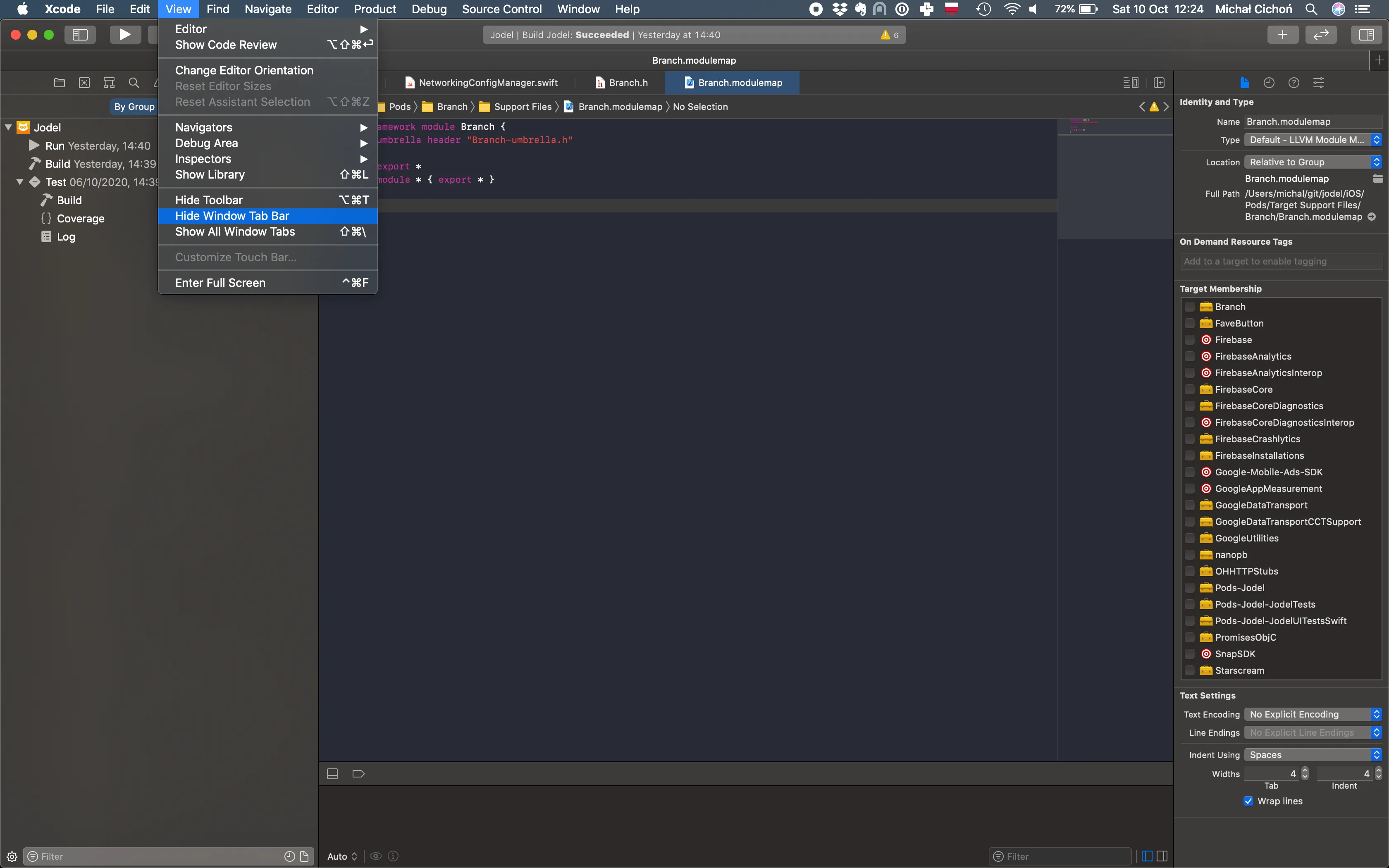Adjust editor options lines icon
Screen dimensions: 1389x868
pos(1131,83)
